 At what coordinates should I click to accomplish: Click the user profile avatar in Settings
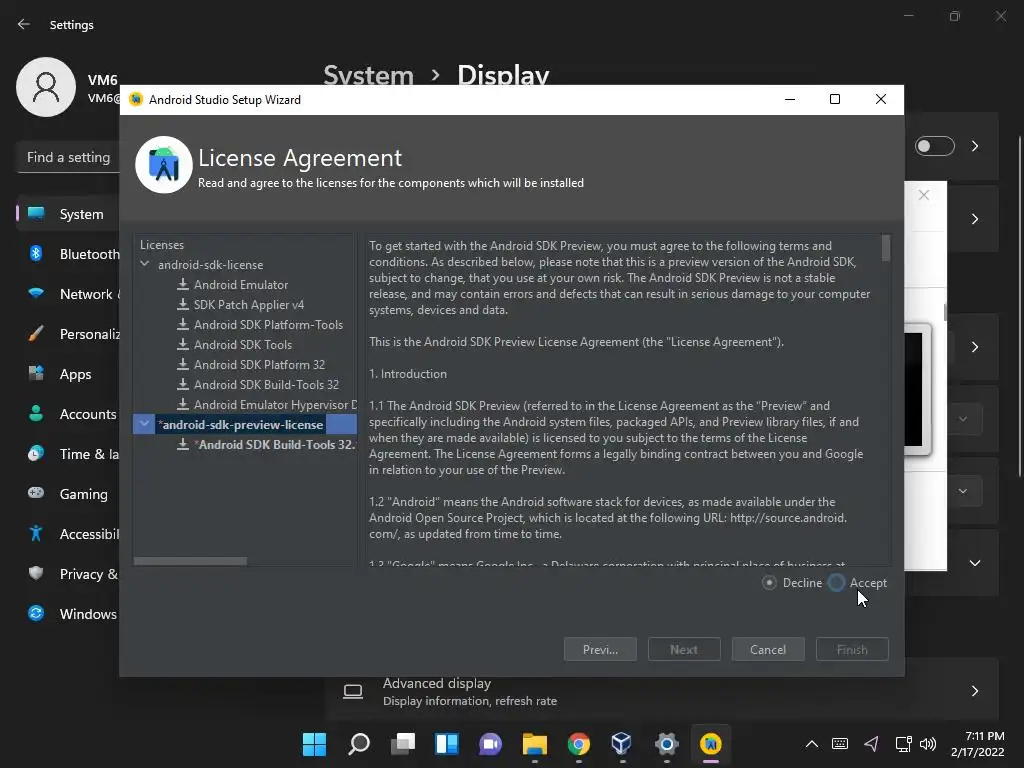coord(46,87)
